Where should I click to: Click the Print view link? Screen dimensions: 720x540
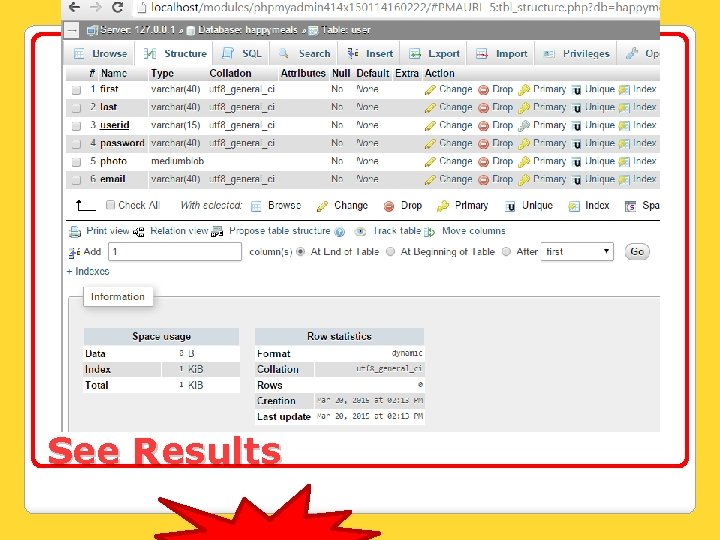click(107, 231)
